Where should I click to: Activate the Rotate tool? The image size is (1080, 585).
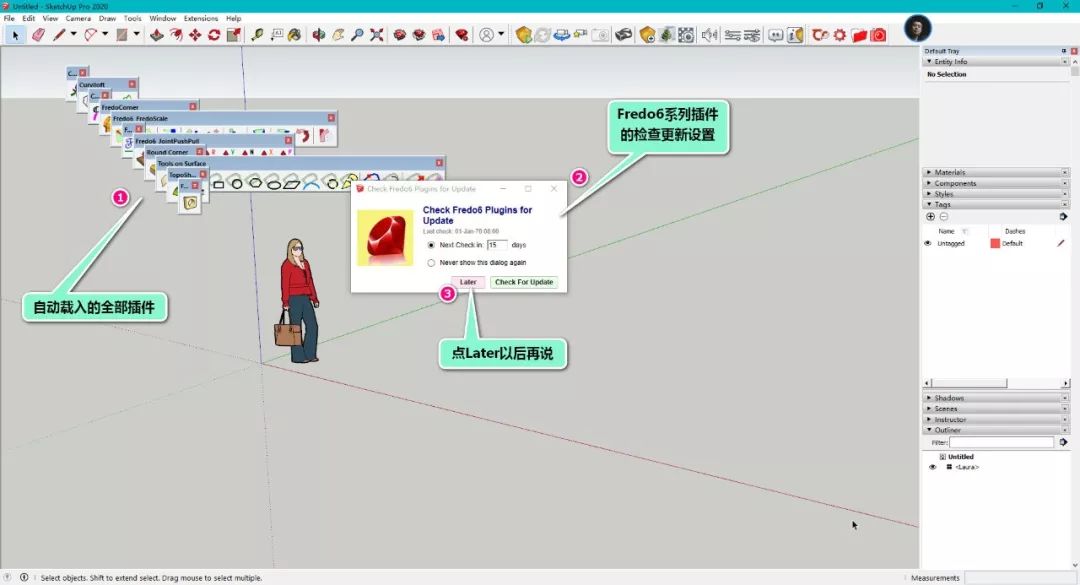(x=214, y=34)
